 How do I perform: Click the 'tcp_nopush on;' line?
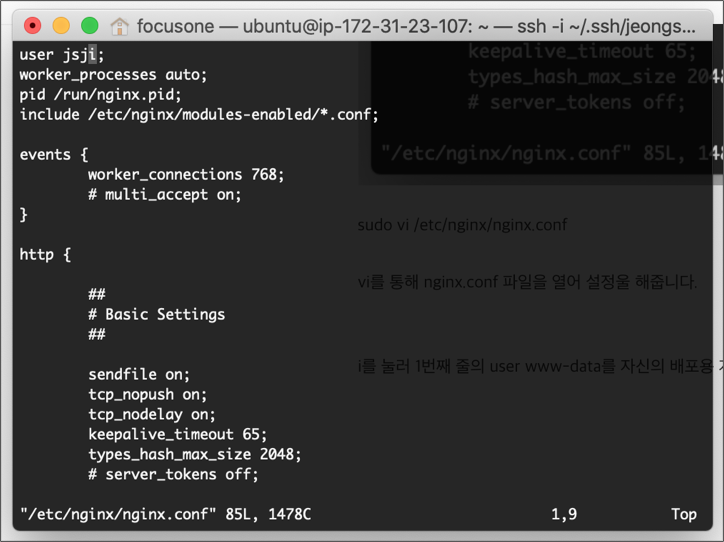(x=148, y=395)
